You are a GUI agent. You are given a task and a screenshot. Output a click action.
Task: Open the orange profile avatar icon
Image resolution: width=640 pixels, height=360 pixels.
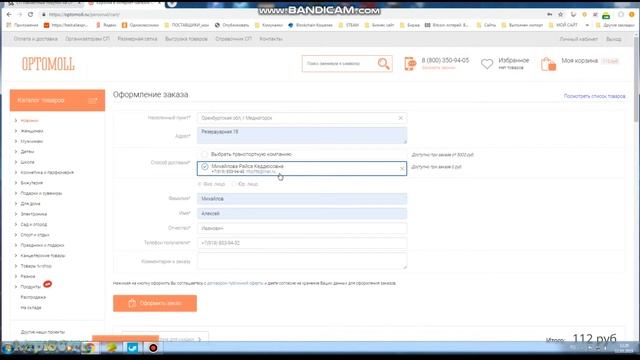point(632,14)
